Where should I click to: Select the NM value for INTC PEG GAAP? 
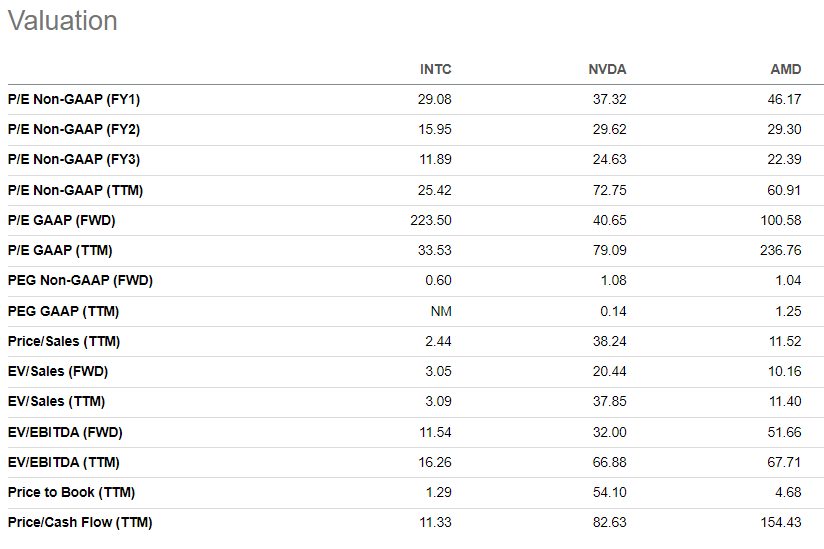(x=441, y=312)
